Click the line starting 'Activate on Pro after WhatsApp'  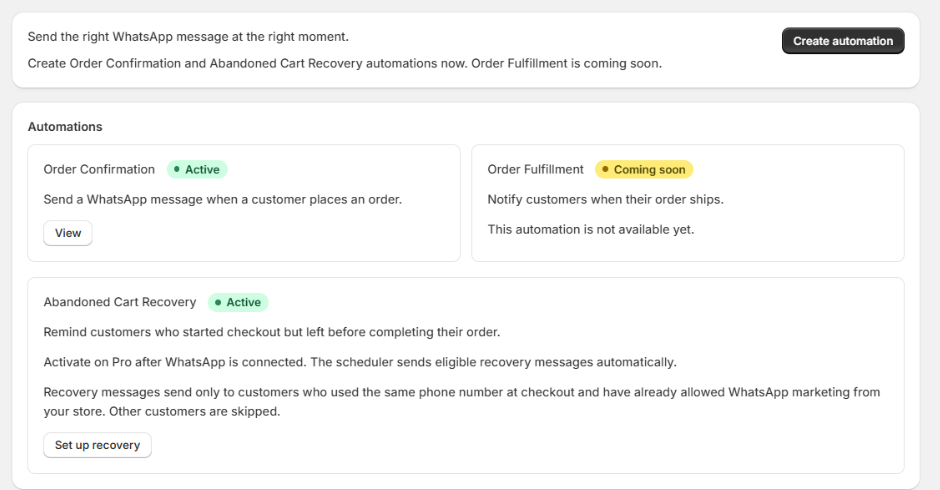click(x=360, y=362)
